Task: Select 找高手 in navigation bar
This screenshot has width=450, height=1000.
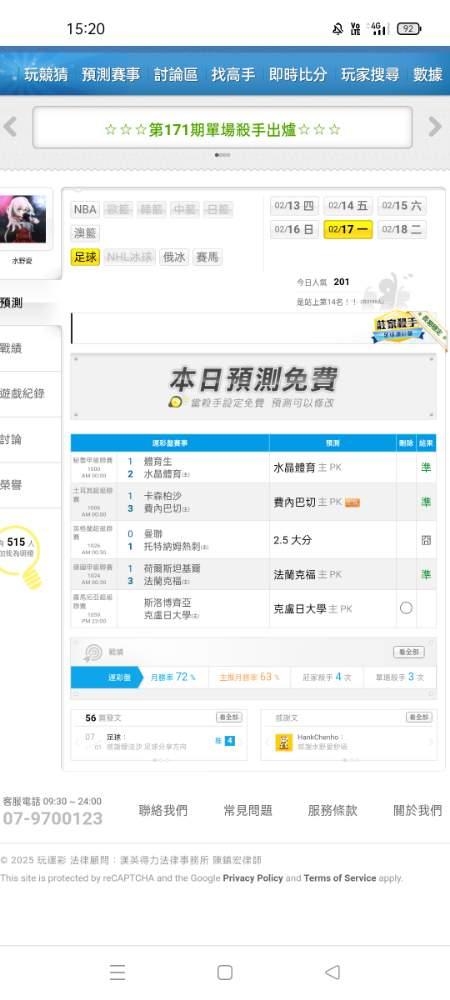Action: click(x=233, y=75)
